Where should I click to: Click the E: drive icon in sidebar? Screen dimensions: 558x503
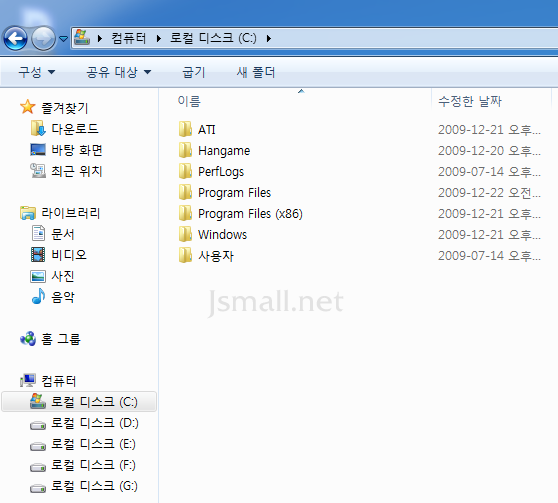click(38, 446)
